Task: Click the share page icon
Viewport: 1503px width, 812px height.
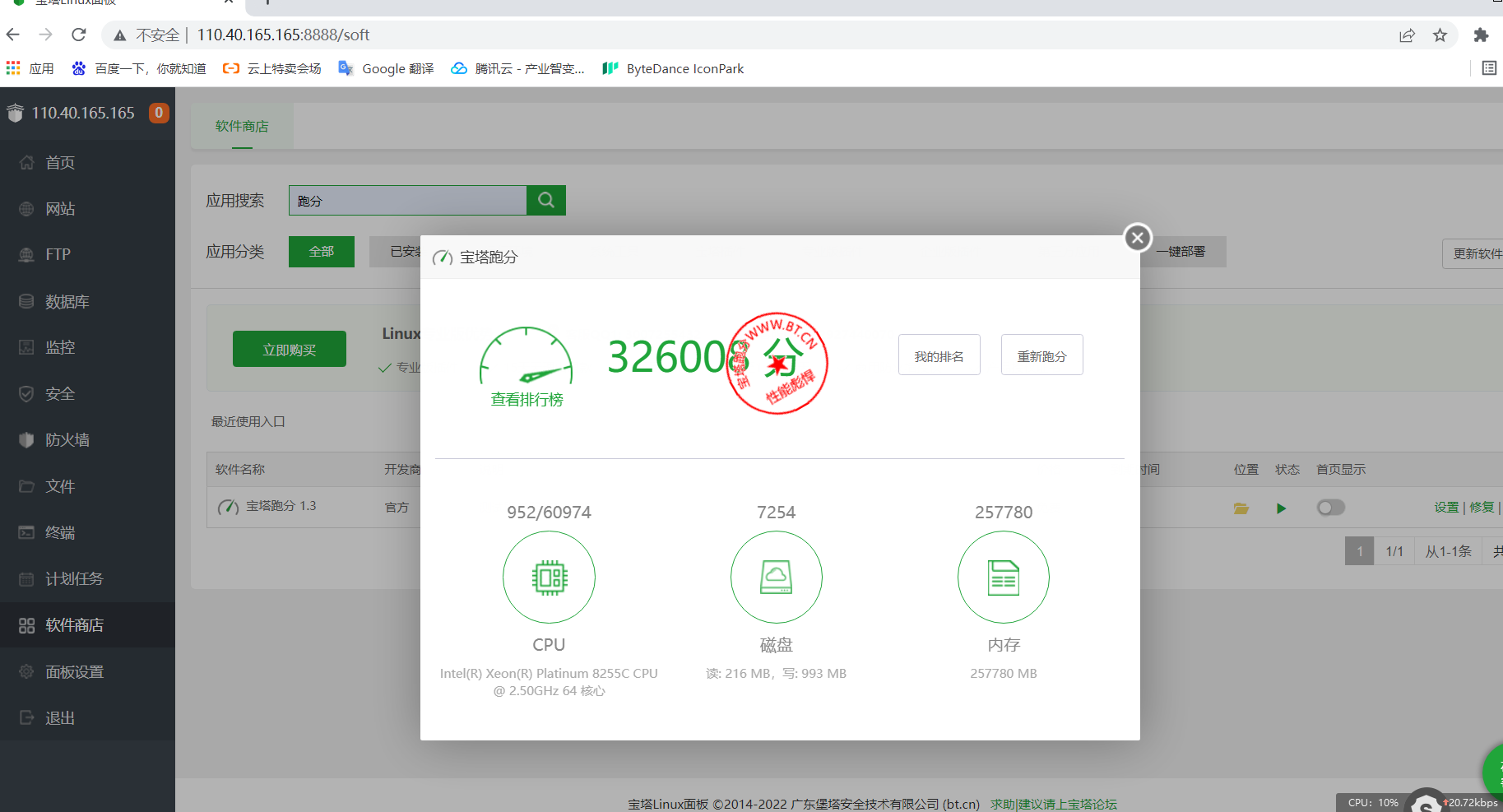Action: [x=1407, y=35]
